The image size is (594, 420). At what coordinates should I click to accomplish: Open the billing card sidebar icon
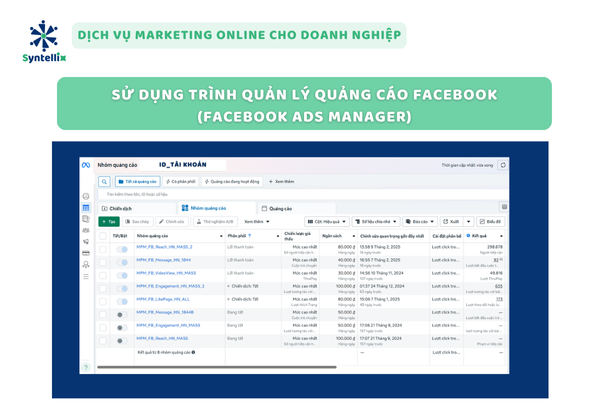[86, 253]
